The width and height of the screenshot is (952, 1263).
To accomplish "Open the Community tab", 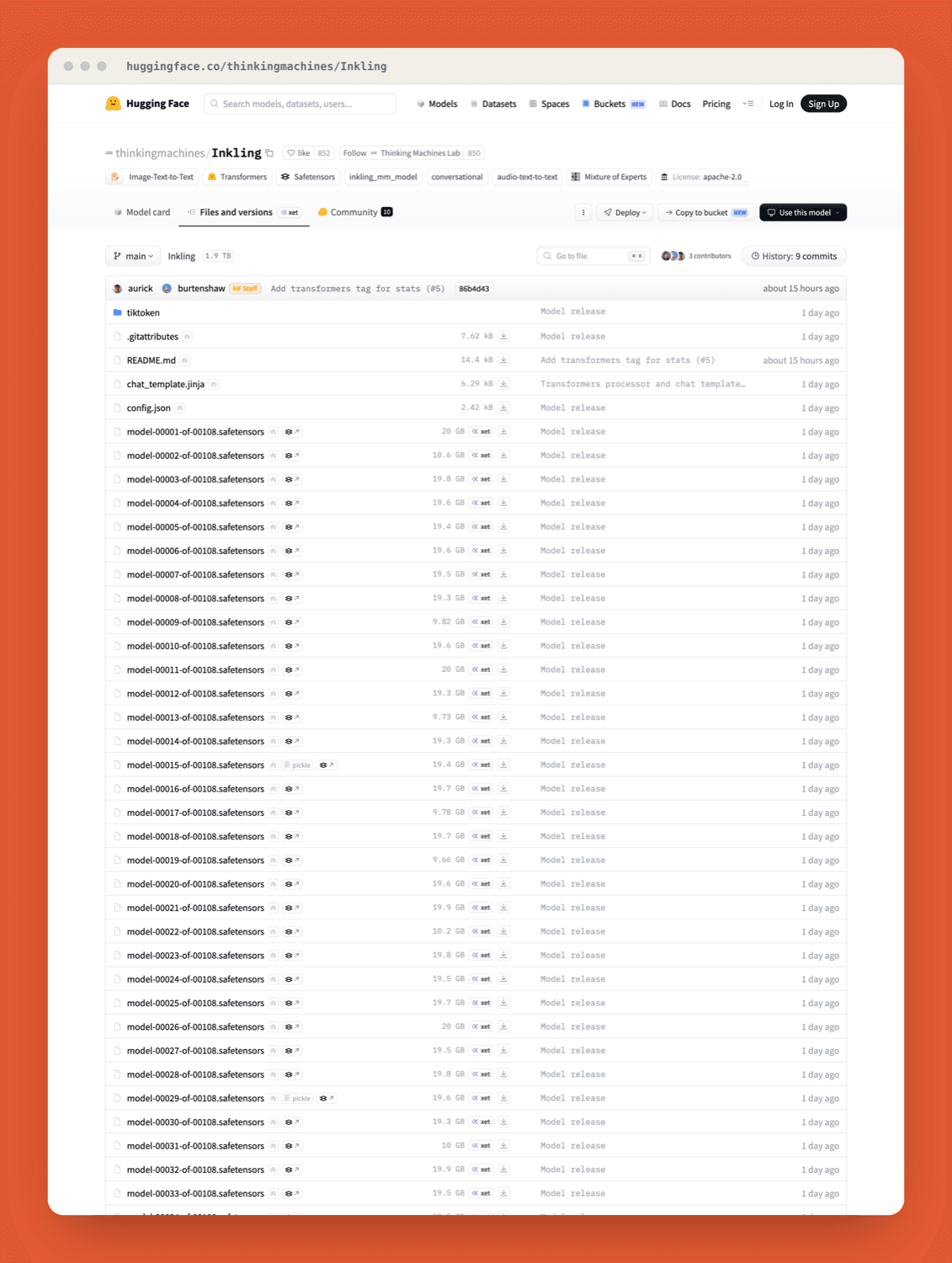I will tap(354, 212).
